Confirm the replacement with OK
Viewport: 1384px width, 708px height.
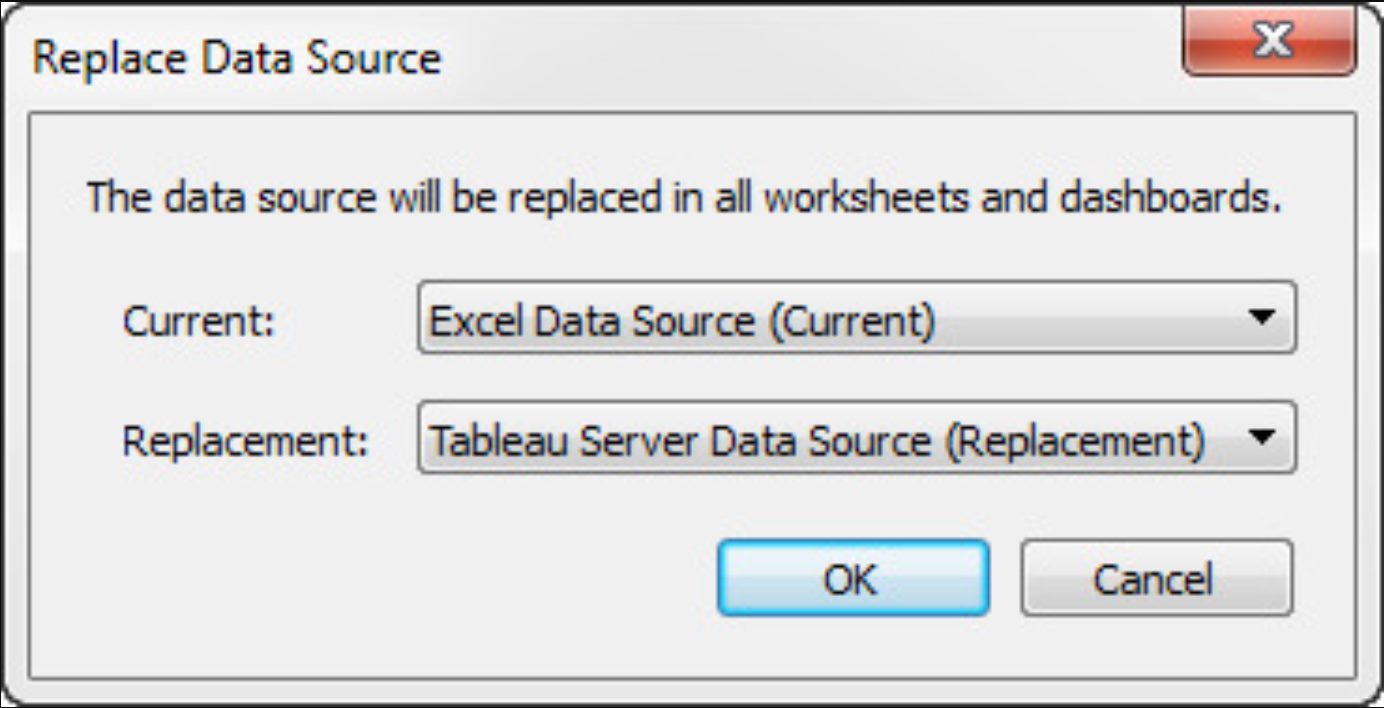click(x=852, y=579)
